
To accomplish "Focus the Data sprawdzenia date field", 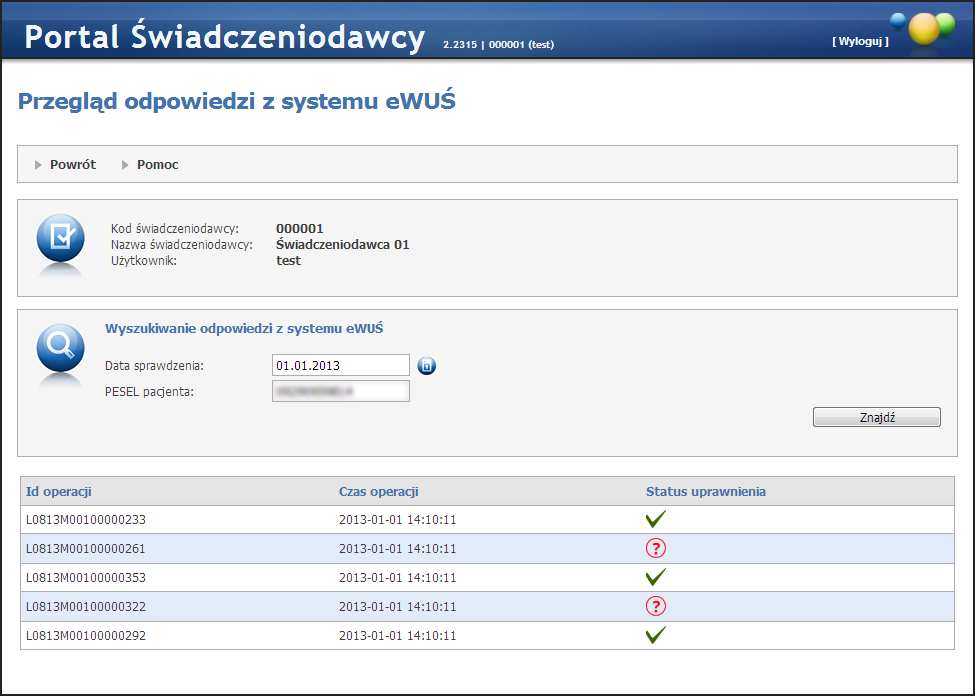I will pos(340,366).
